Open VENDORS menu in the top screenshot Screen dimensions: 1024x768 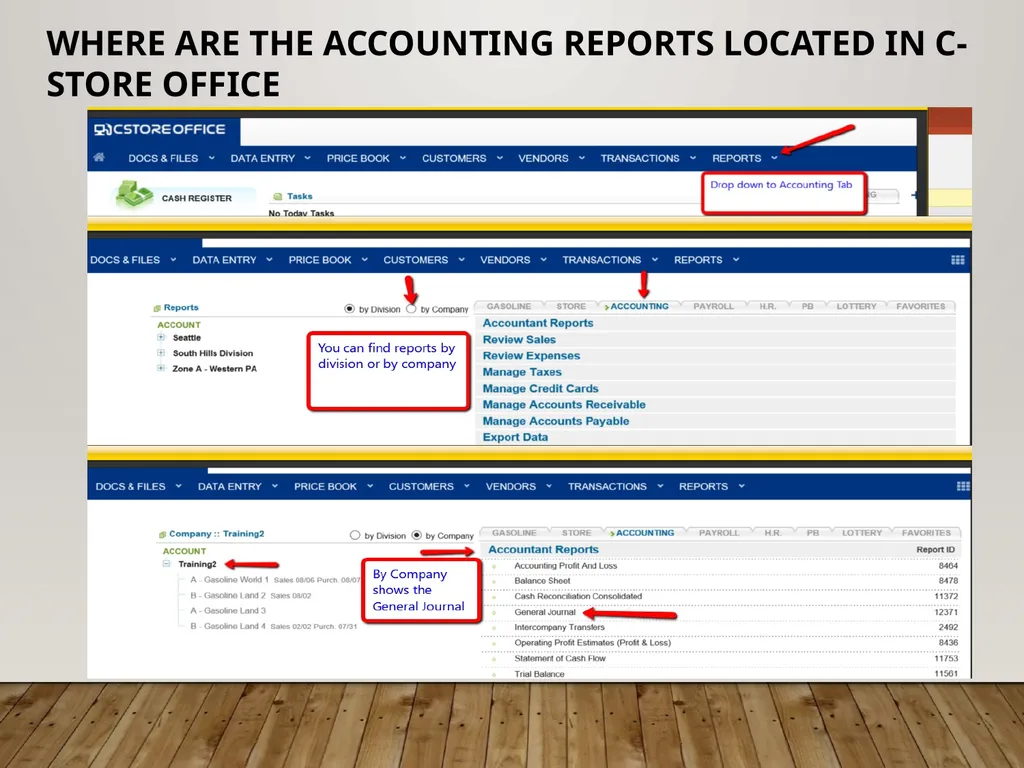[543, 158]
